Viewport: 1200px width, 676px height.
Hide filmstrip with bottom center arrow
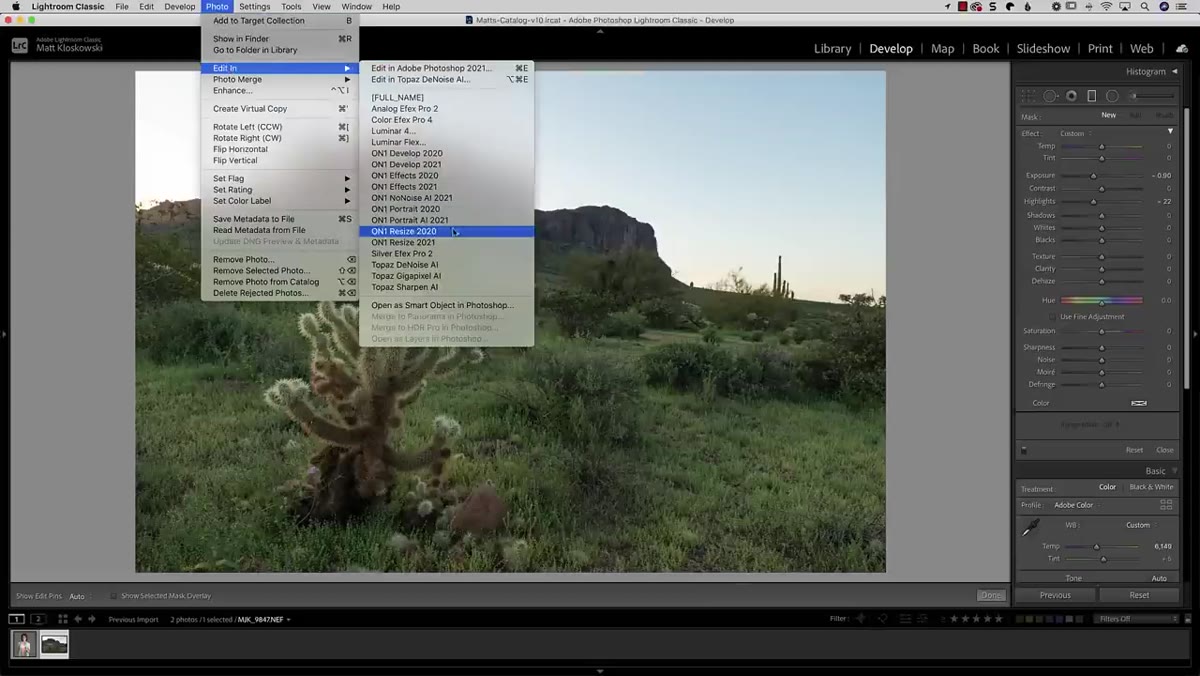tap(600, 671)
